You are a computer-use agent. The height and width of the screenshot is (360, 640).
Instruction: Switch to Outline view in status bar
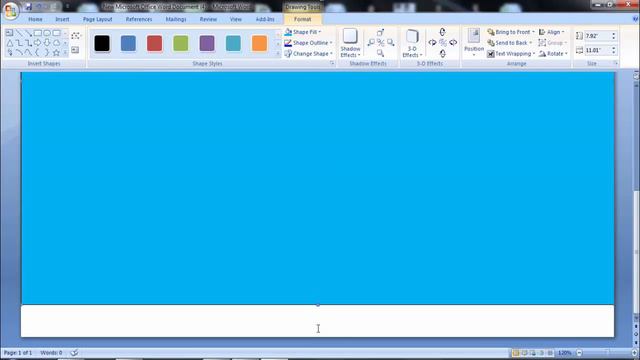(542, 353)
